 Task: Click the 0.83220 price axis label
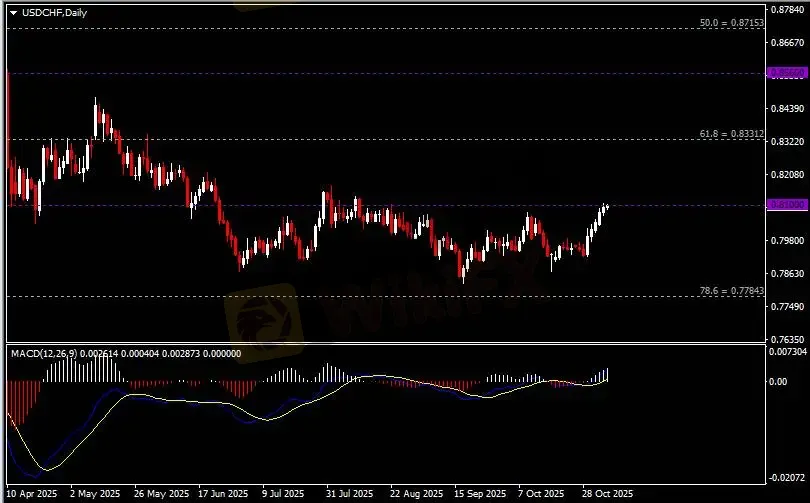point(788,142)
